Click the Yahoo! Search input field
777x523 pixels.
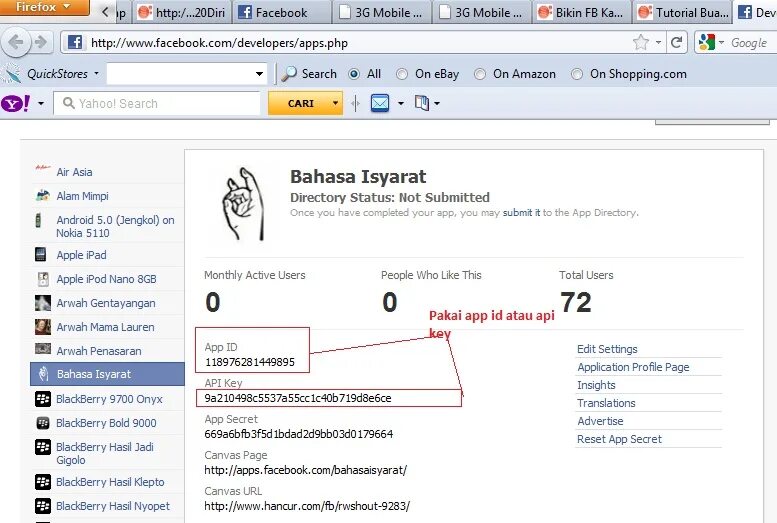(157, 103)
